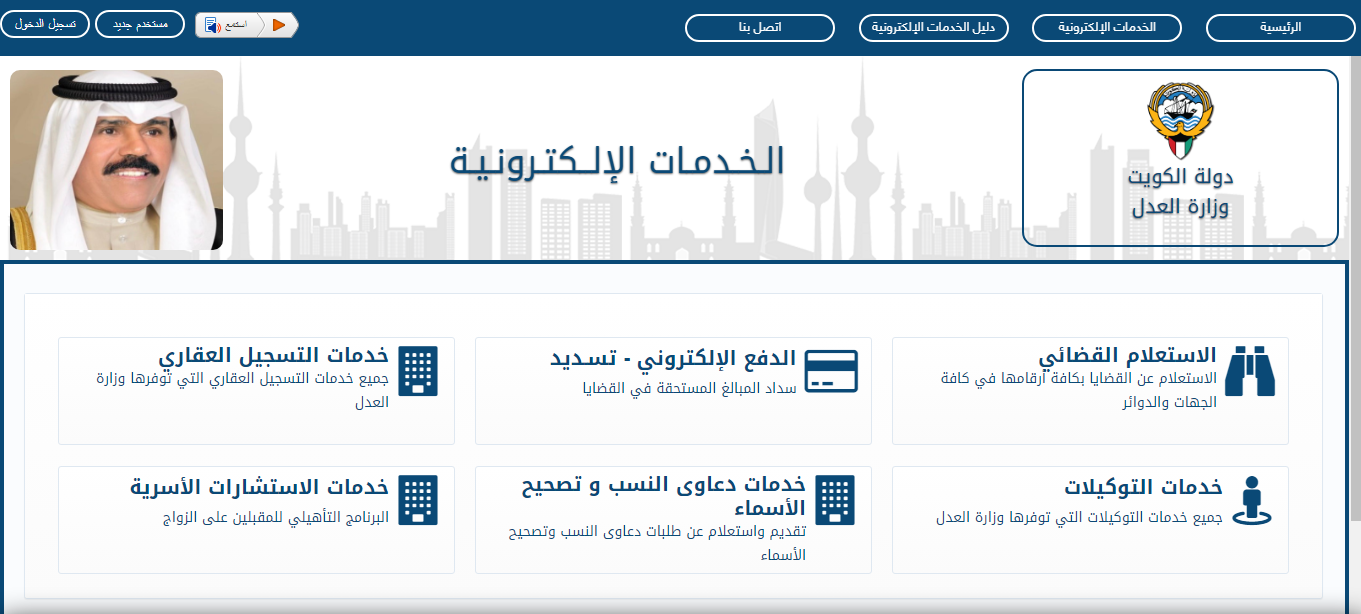This screenshot has width=1361, height=614.
Task: Click the person icon for خدمات التوكيلات
Action: pyautogui.click(x=1250, y=500)
